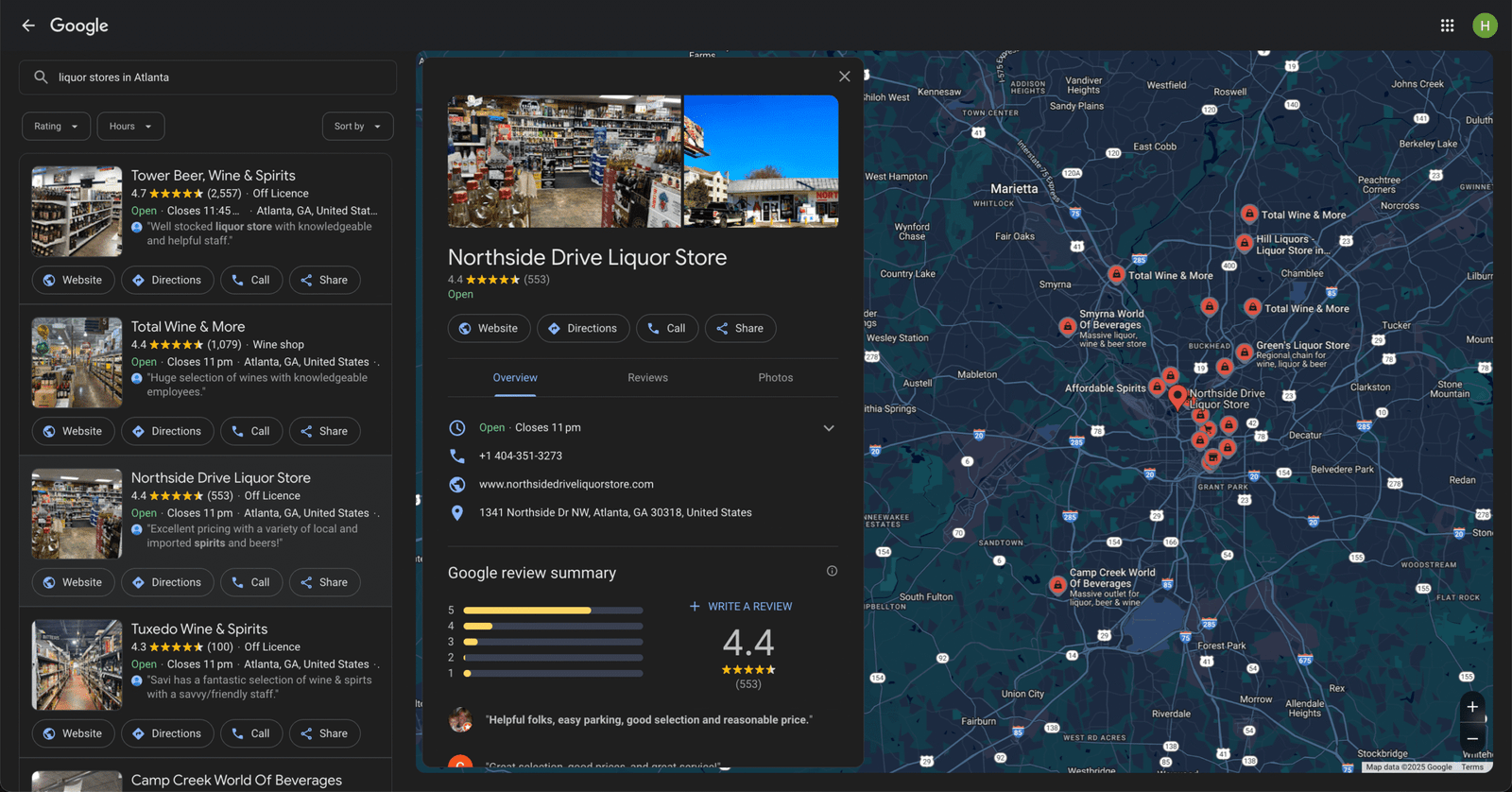Open the Rating filter dropdown
The width and height of the screenshot is (1512, 792).
click(57, 126)
